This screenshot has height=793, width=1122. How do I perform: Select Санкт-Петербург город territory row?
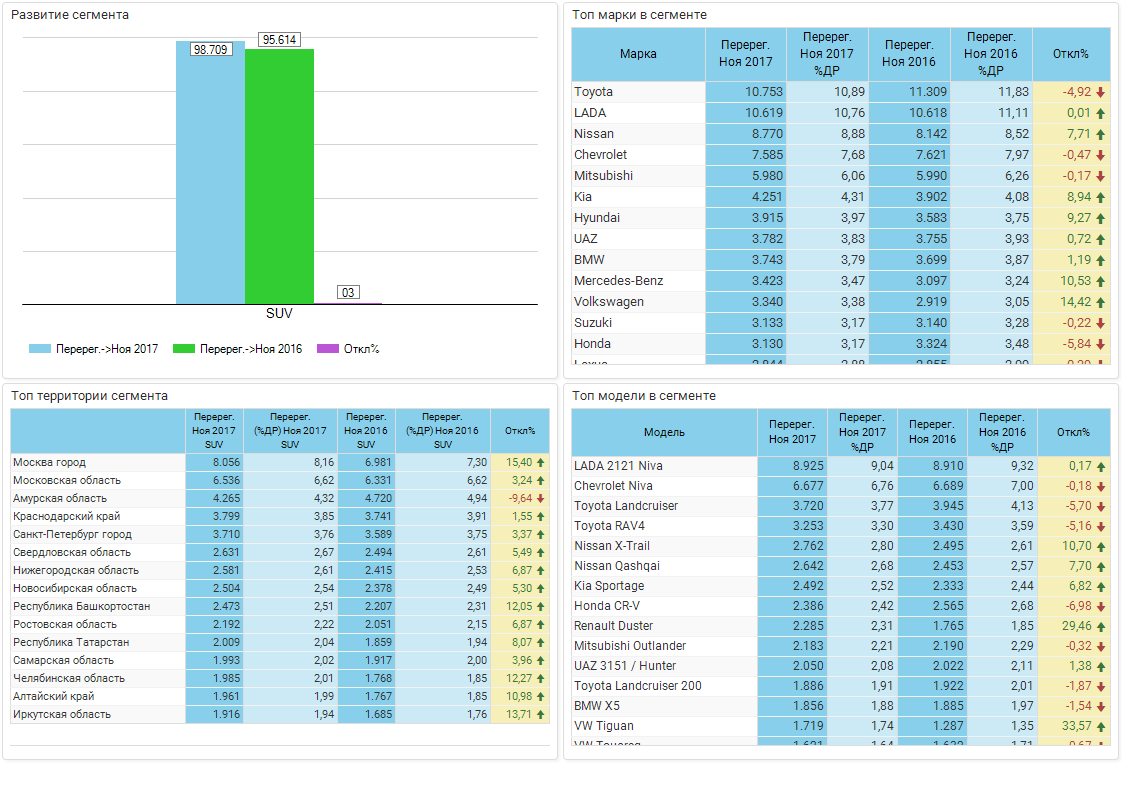point(280,534)
